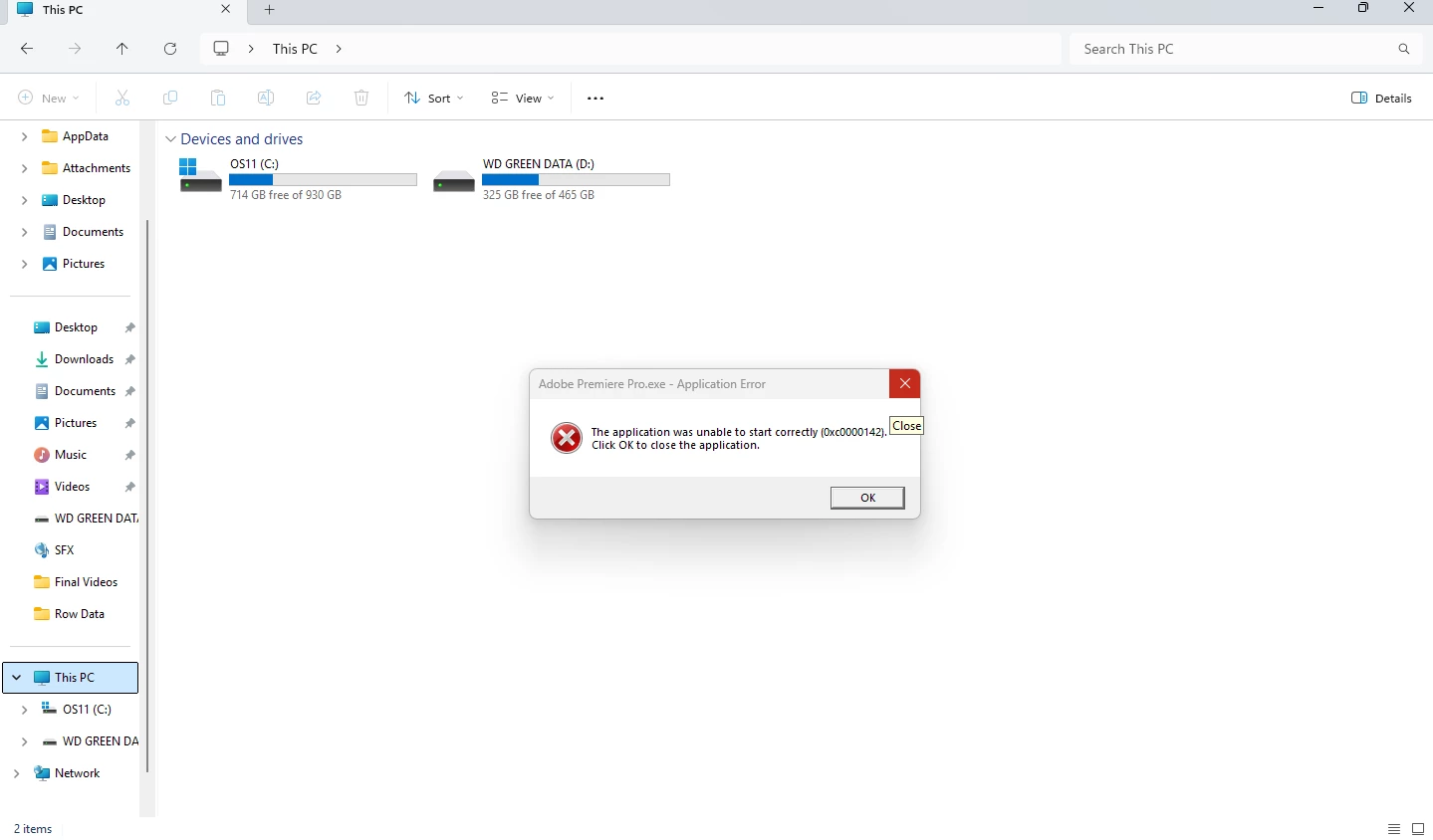Screen dimensions: 1433x840
Task: Open the SFX folder in sidebar
Action: [64, 550]
